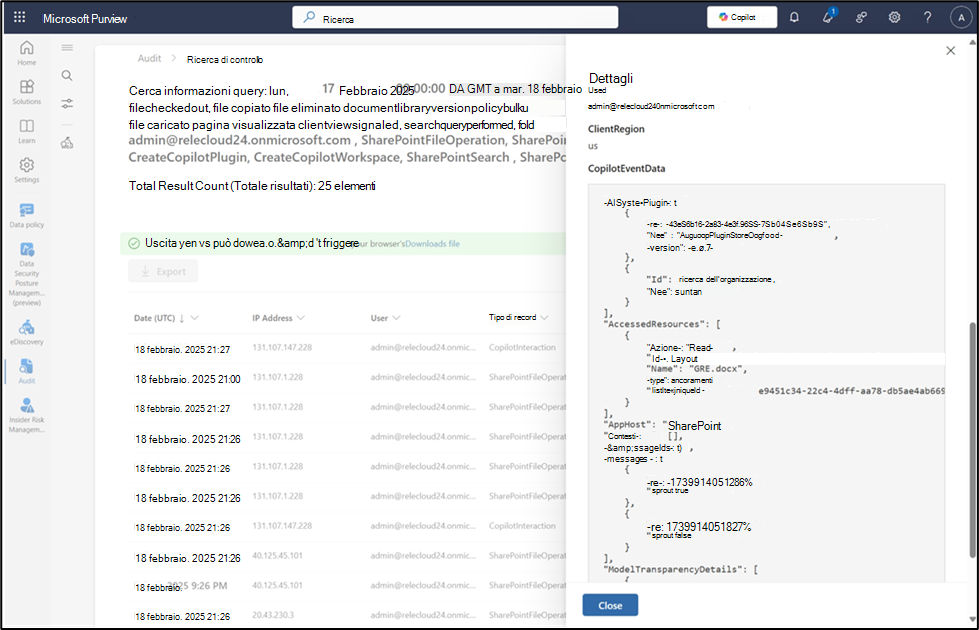Click the Microsoft Purview title

(x=85, y=19)
